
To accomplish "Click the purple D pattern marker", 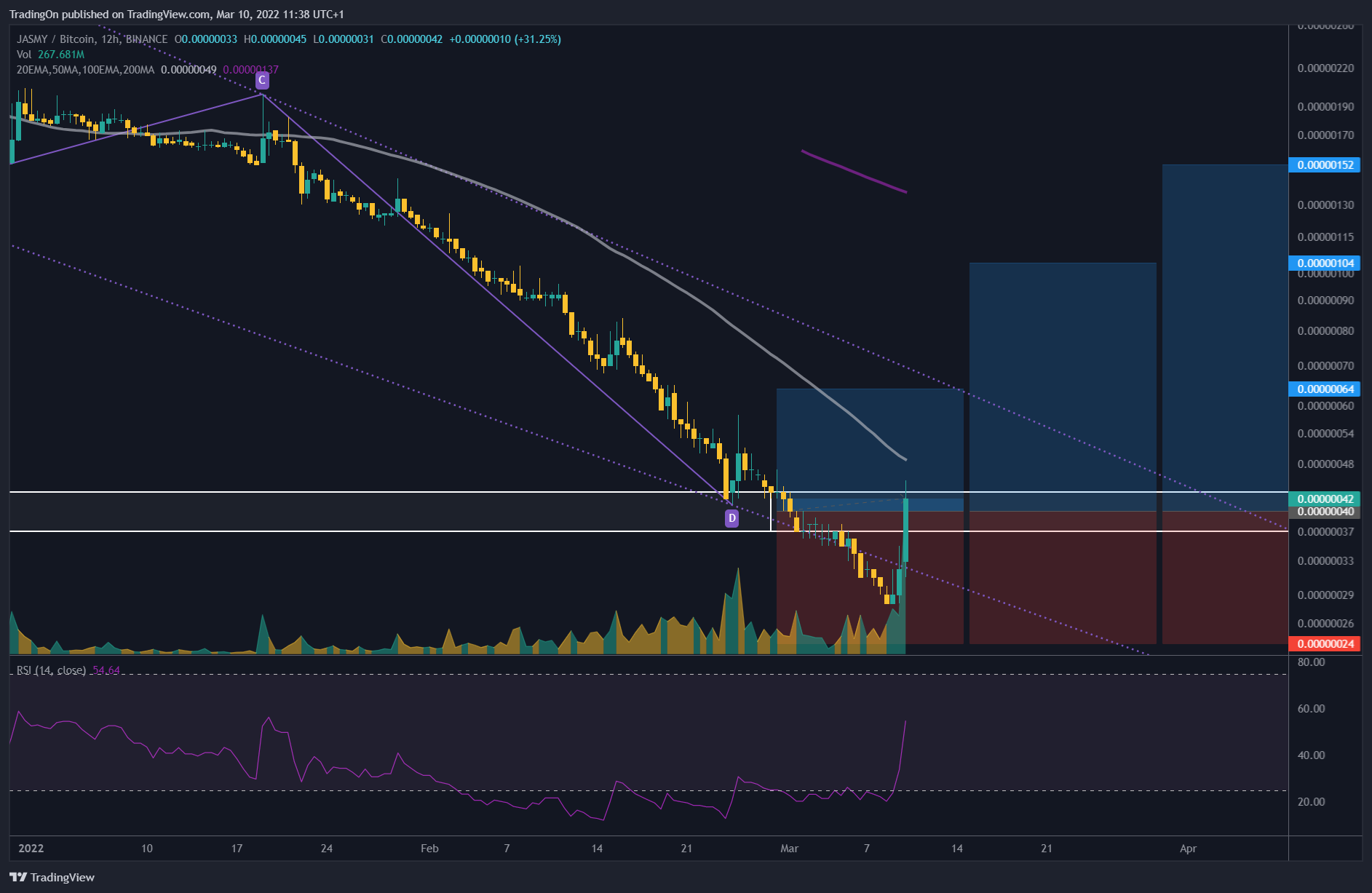I will pos(731,518).
